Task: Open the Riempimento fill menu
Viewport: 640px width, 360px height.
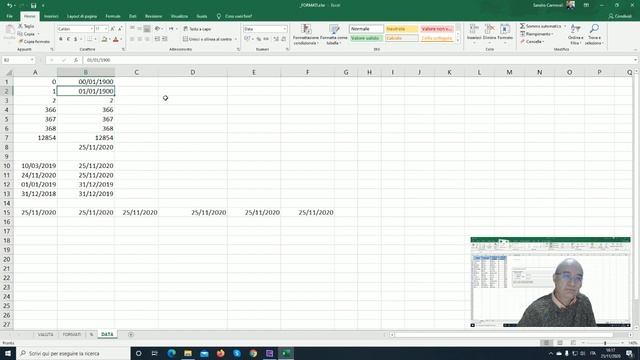Action: click(536, 34)
